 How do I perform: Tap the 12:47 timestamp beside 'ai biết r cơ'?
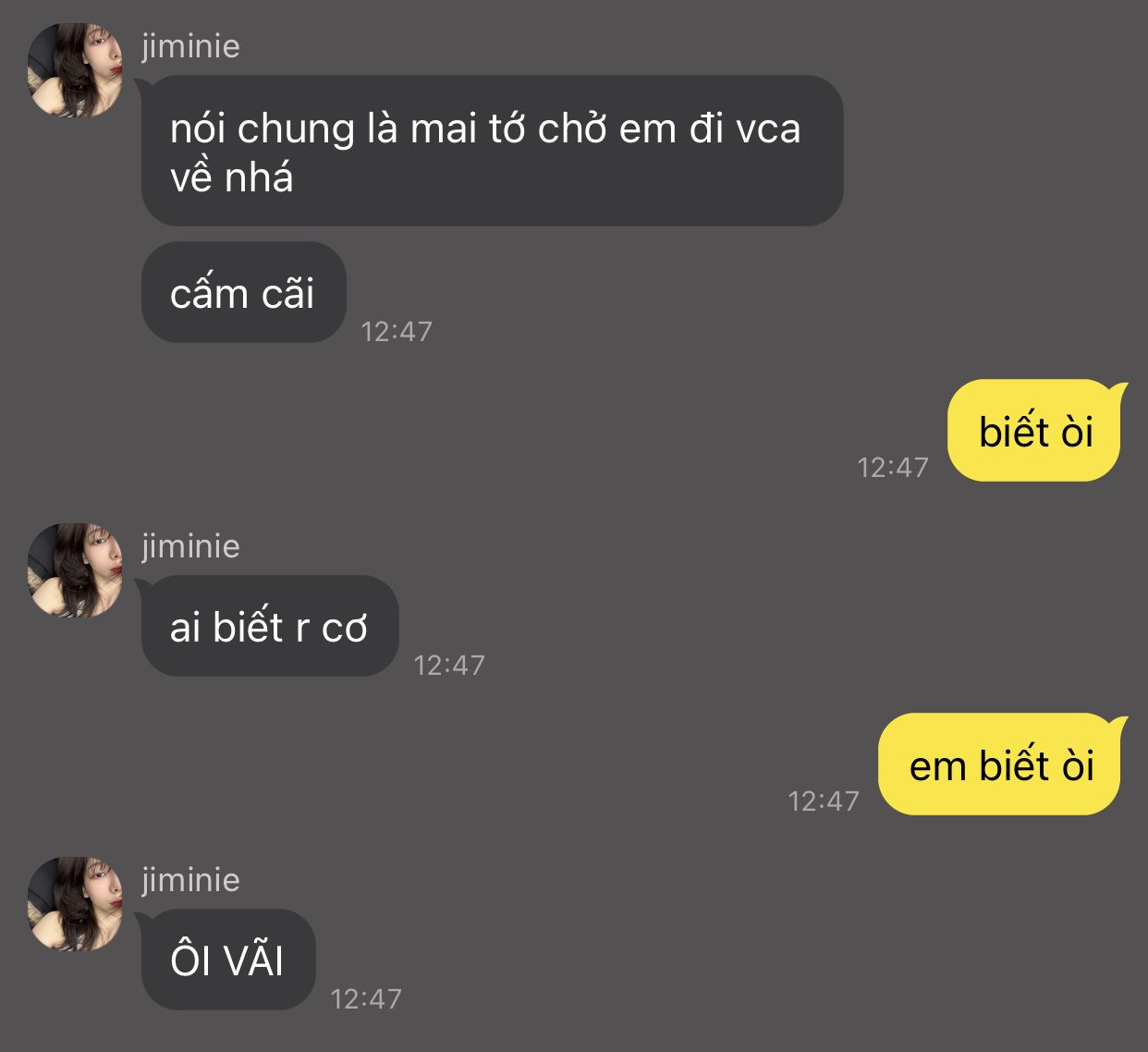click(x=449, y=665)
